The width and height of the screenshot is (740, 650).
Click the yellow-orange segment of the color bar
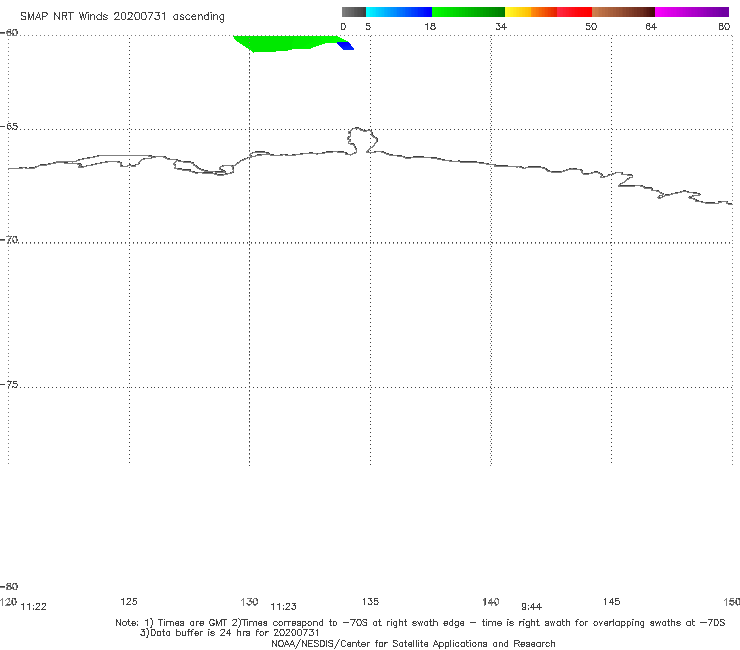531,12
